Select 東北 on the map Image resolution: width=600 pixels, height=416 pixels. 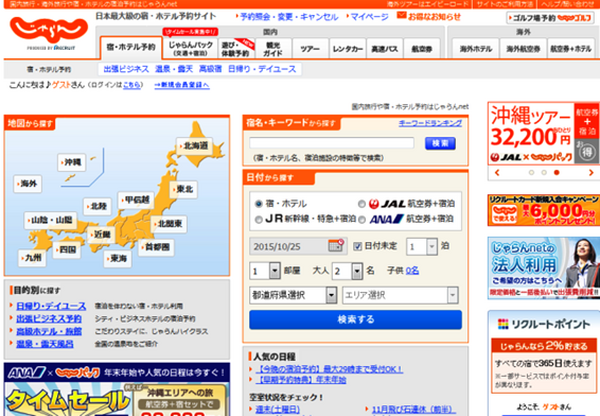pyautogui.click(x=184, y=189)
